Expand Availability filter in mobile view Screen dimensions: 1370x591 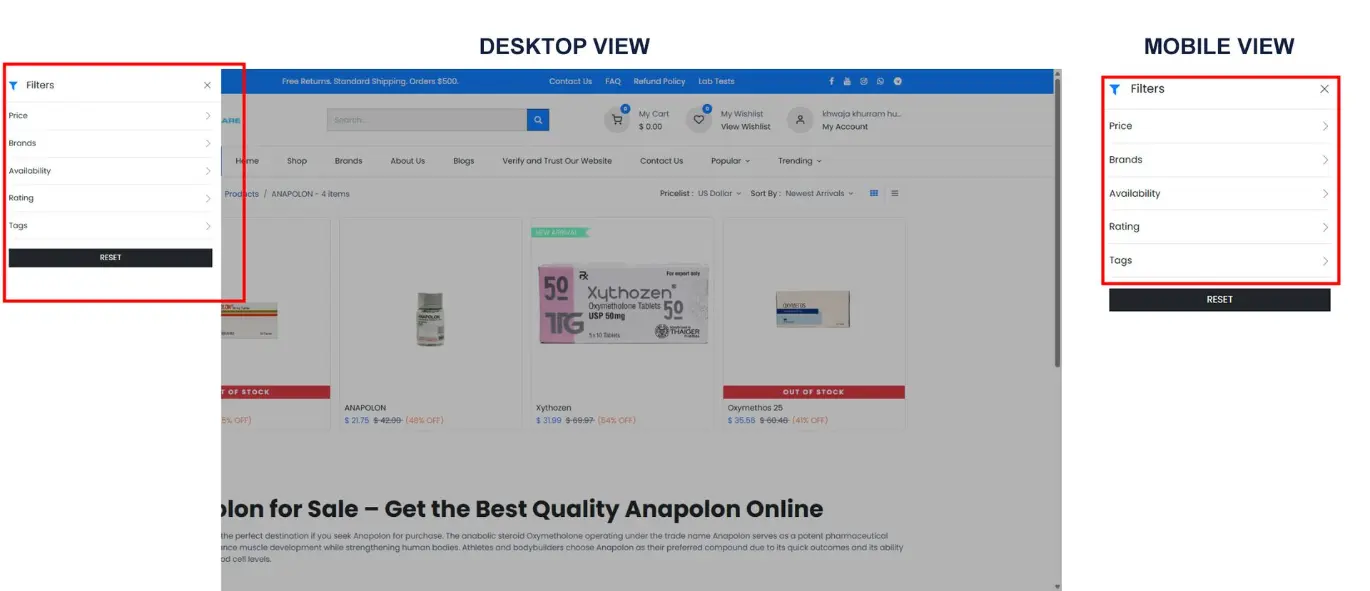coord(1219,194)
